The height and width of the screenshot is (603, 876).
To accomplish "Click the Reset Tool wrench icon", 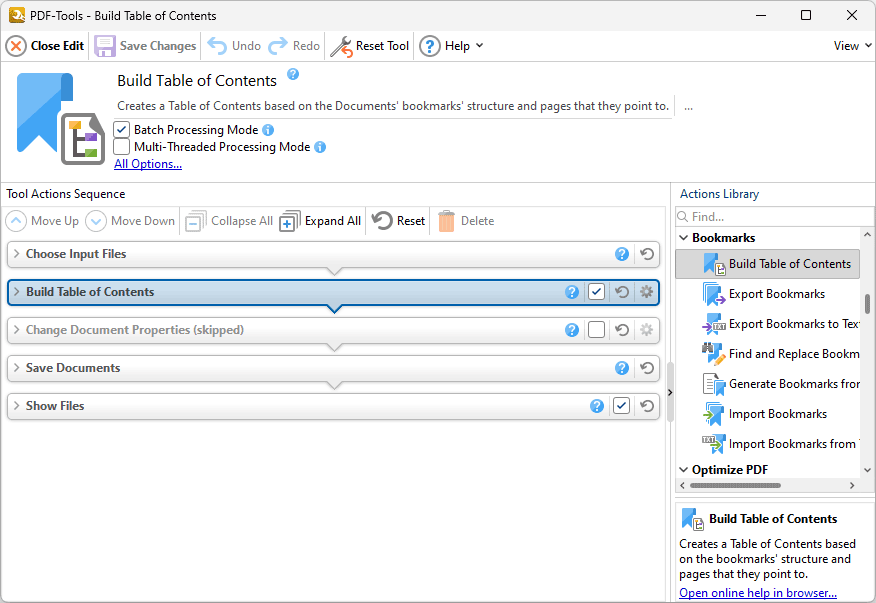I will point(341,46).
